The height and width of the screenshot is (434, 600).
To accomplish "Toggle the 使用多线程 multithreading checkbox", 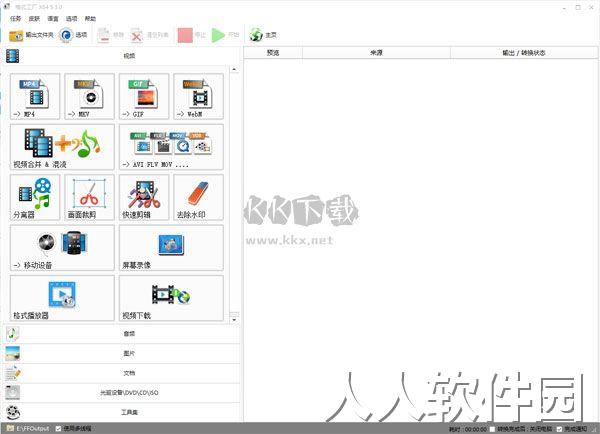I will point(59,429).
